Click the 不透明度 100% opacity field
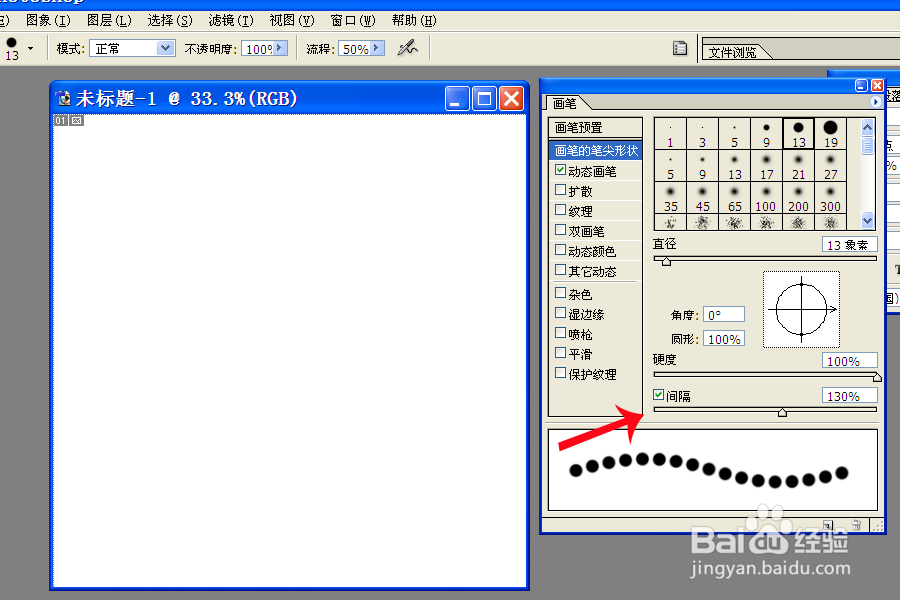Screen dimensions: 900x600 [258, 49]
